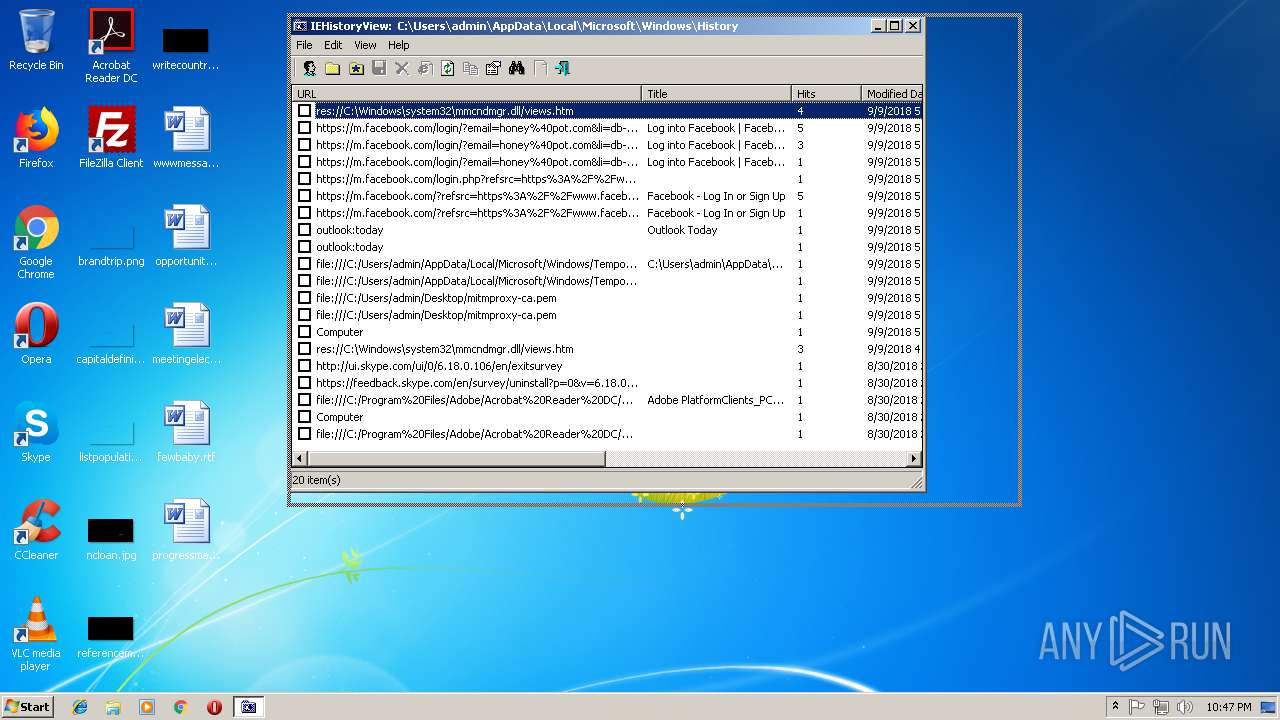Sort by the Title column header

(717, 94)
